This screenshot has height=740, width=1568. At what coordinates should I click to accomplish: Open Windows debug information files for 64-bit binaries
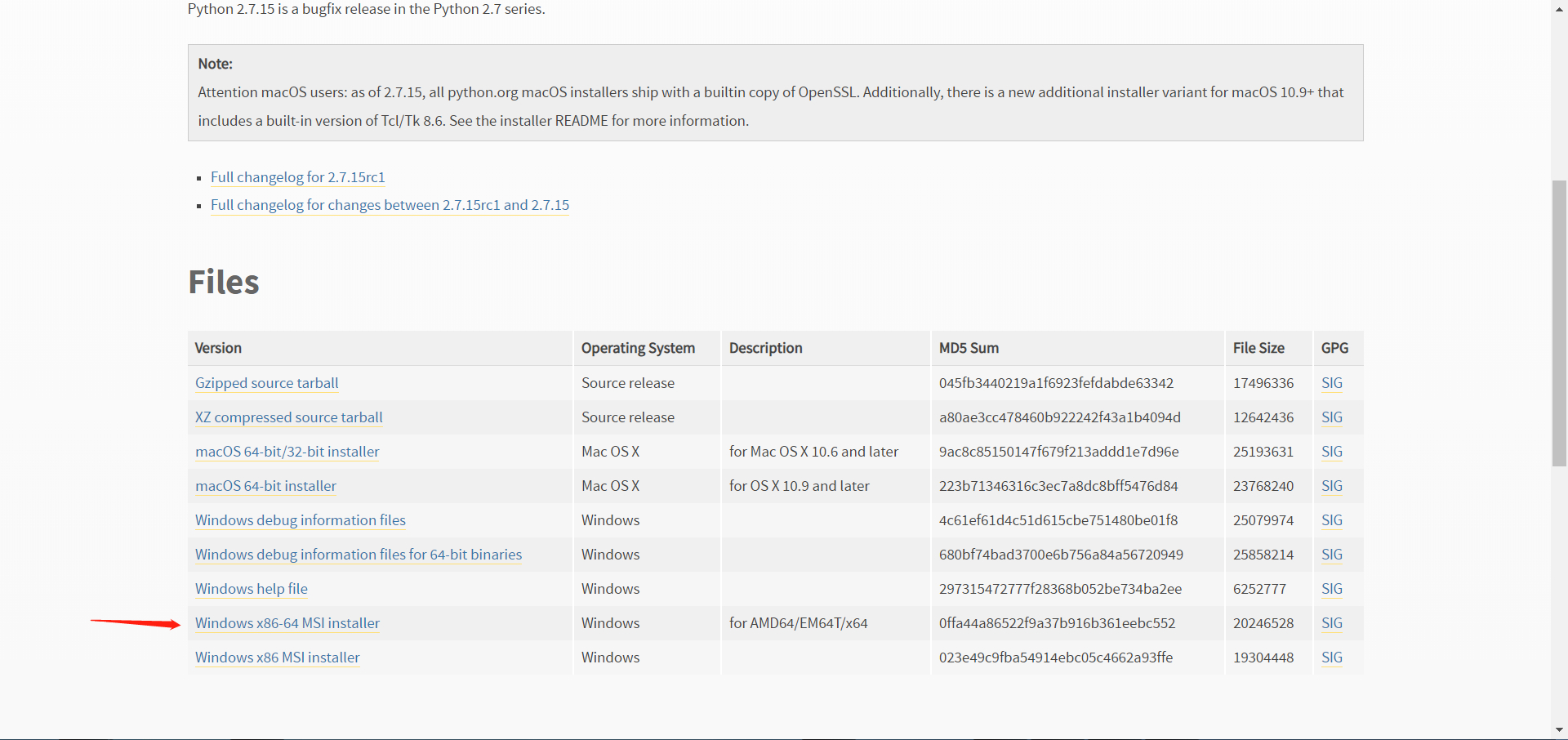pos(359,555)
